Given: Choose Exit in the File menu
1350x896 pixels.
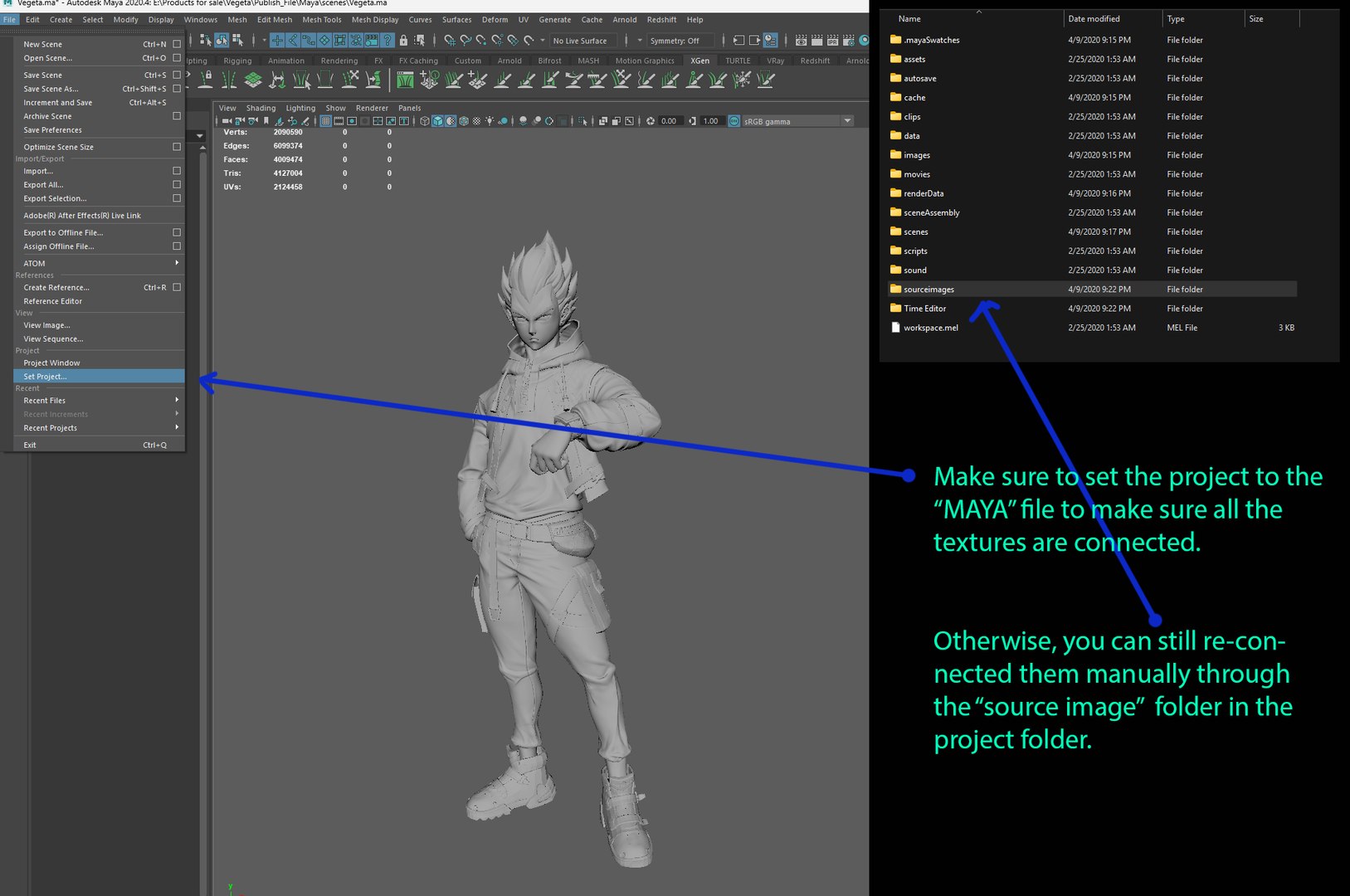Looking at the screenshot, I should 99,445.
